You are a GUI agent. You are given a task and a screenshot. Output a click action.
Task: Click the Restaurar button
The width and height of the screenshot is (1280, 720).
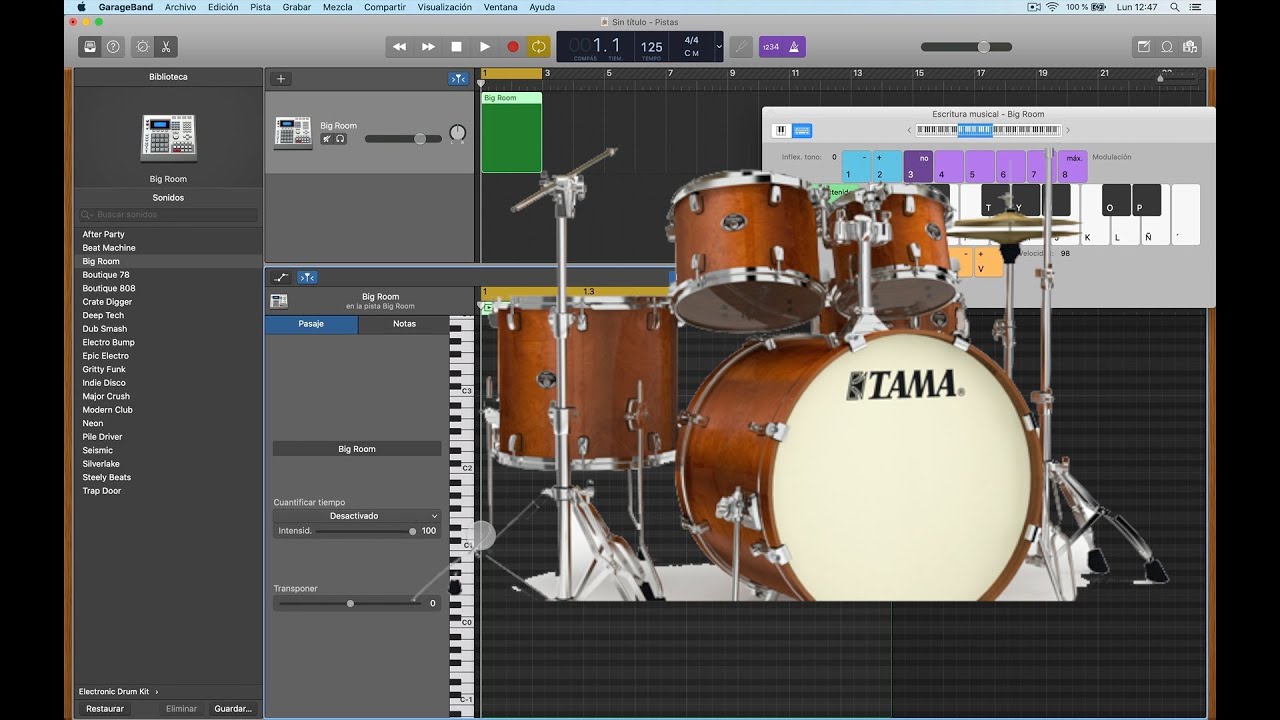pos(105,709)
